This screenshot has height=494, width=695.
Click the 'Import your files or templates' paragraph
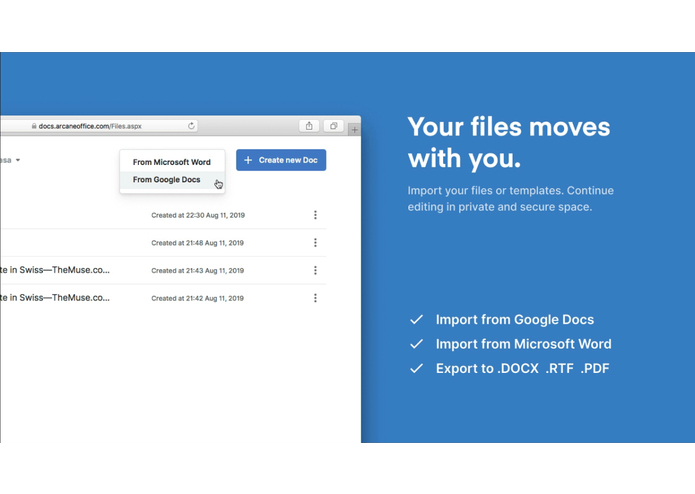pyautogui.click(x=511, y=198)
